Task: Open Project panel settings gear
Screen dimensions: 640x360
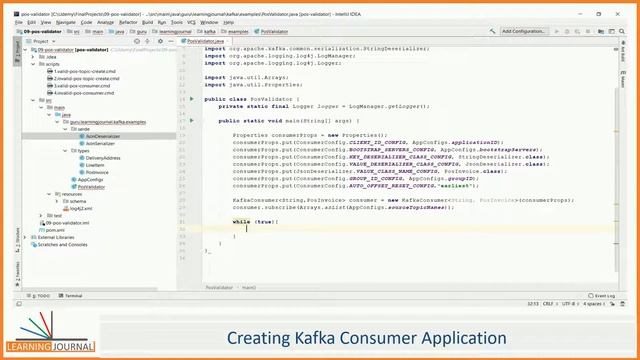Action: [x=160, y=41]
